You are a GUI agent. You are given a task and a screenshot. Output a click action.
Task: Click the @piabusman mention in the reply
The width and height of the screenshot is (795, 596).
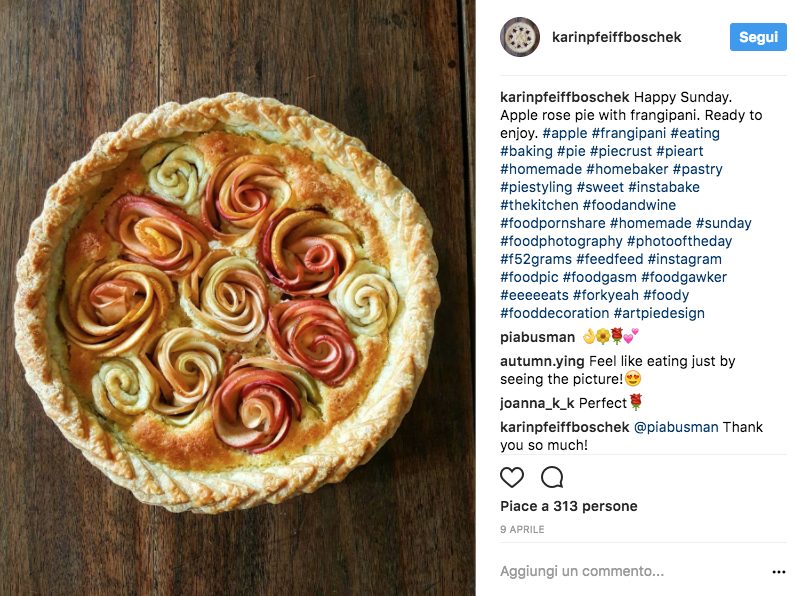pos(676,427)
